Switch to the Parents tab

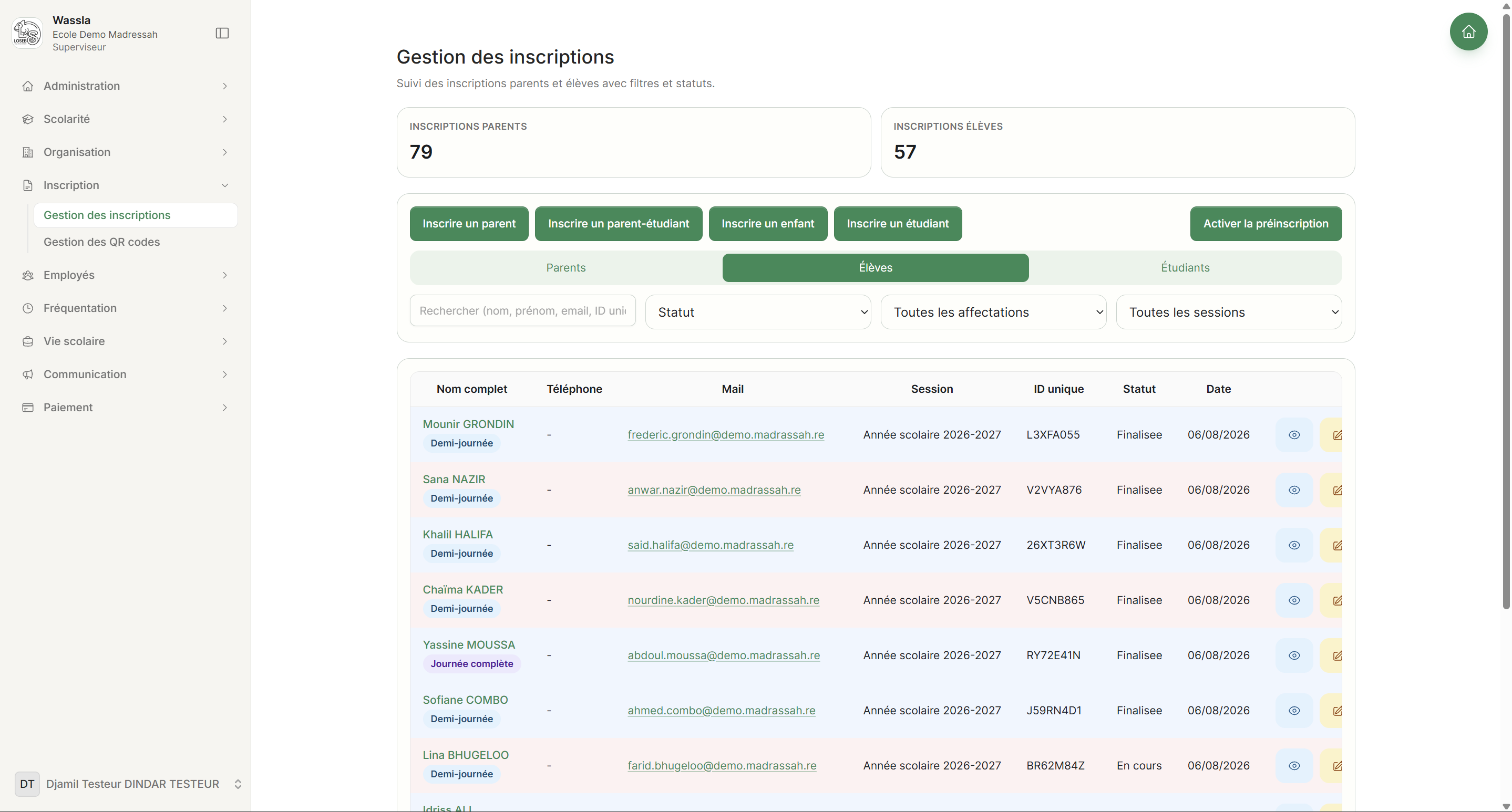[x=566, y=267]
